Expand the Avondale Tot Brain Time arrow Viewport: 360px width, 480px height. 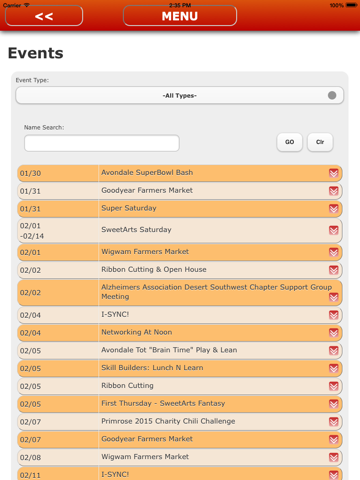(333, 350)
